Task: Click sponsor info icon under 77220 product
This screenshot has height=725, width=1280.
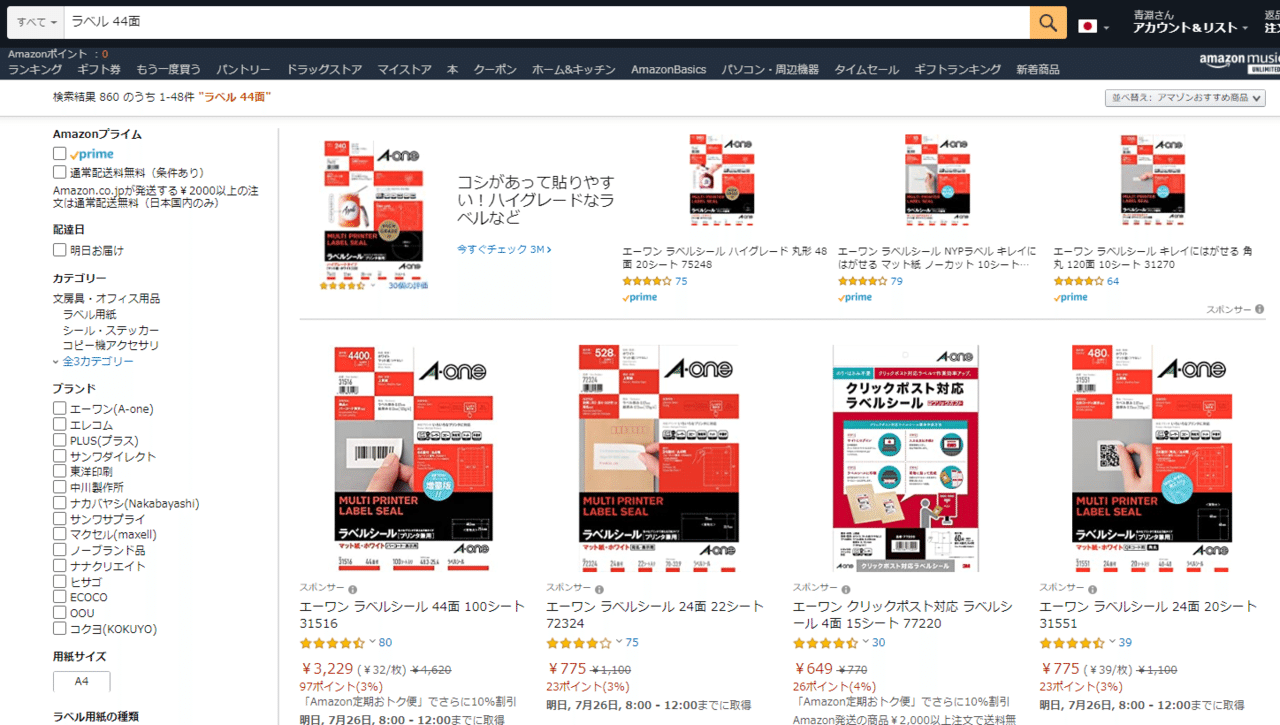Action: pos(846,590)
